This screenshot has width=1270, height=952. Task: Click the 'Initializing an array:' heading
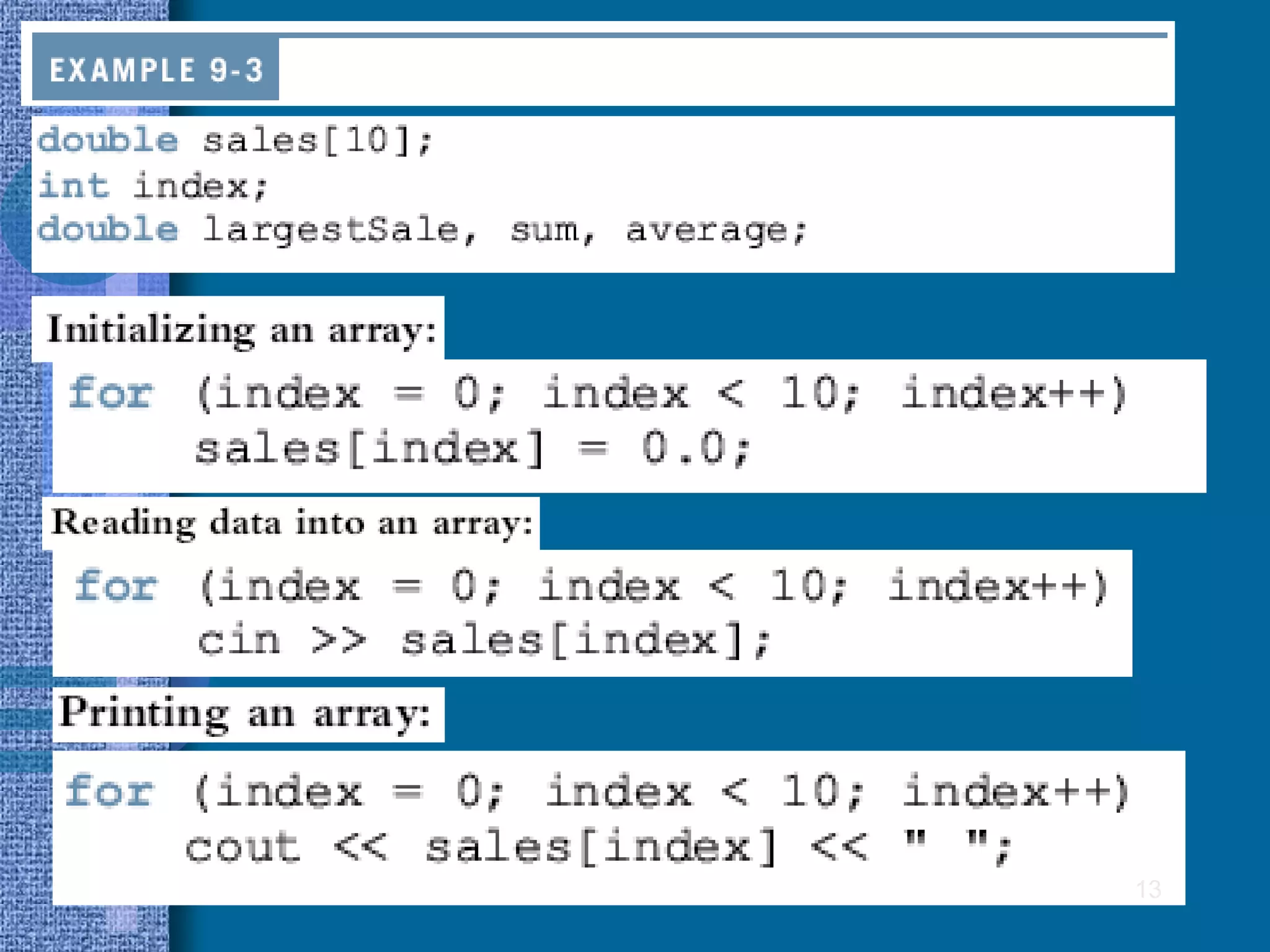tap(242, 329)
